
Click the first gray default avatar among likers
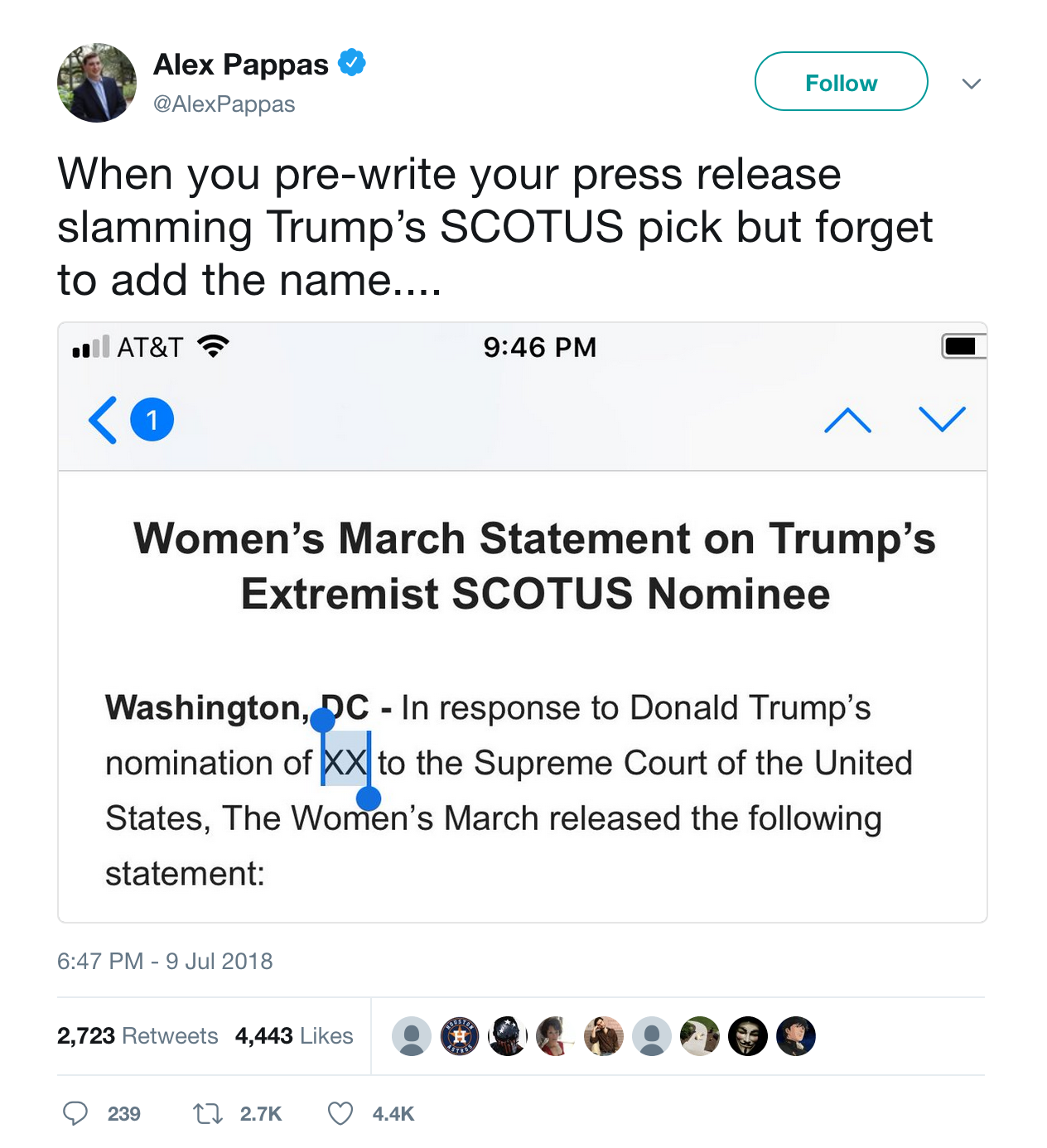click(412, 1036)
